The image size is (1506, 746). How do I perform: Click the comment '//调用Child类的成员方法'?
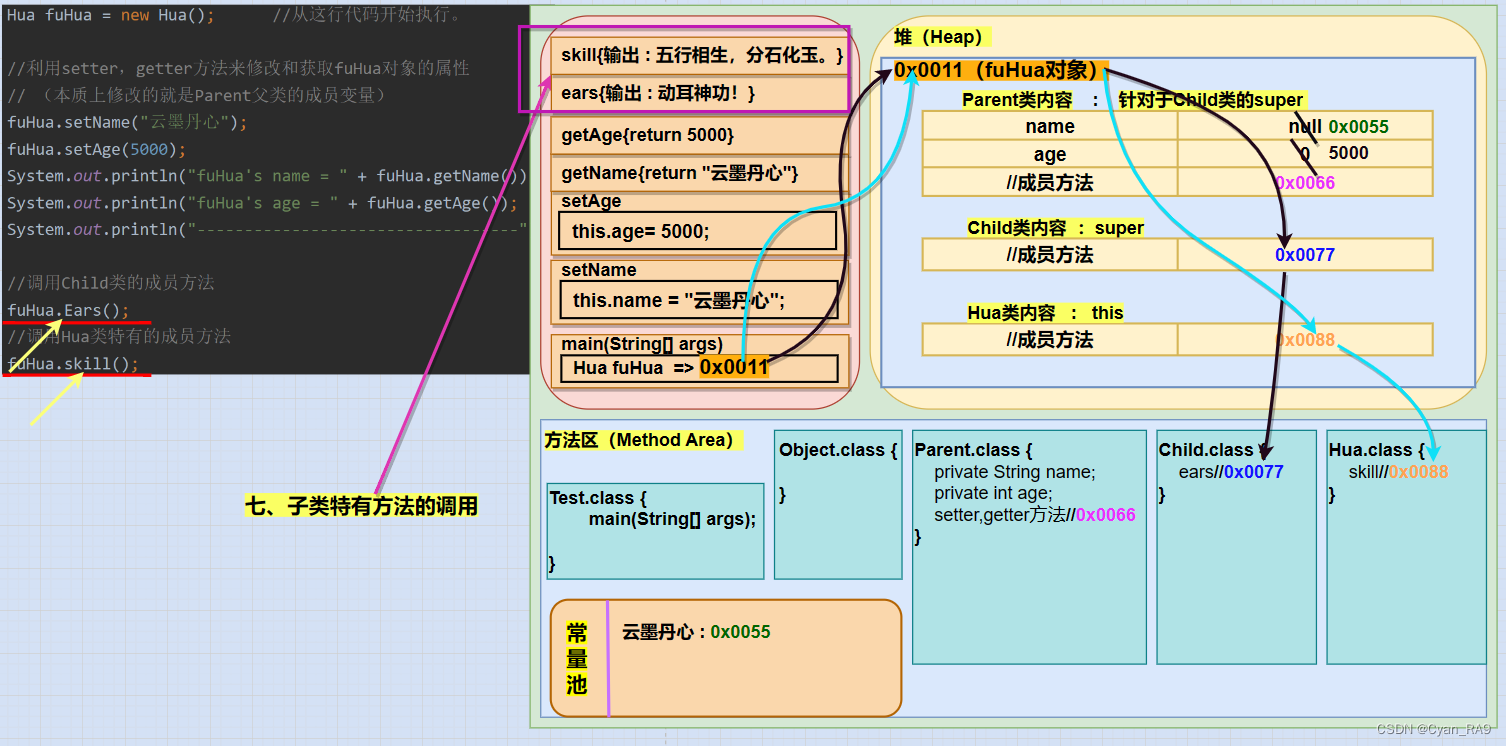click(x=110, y=283)
